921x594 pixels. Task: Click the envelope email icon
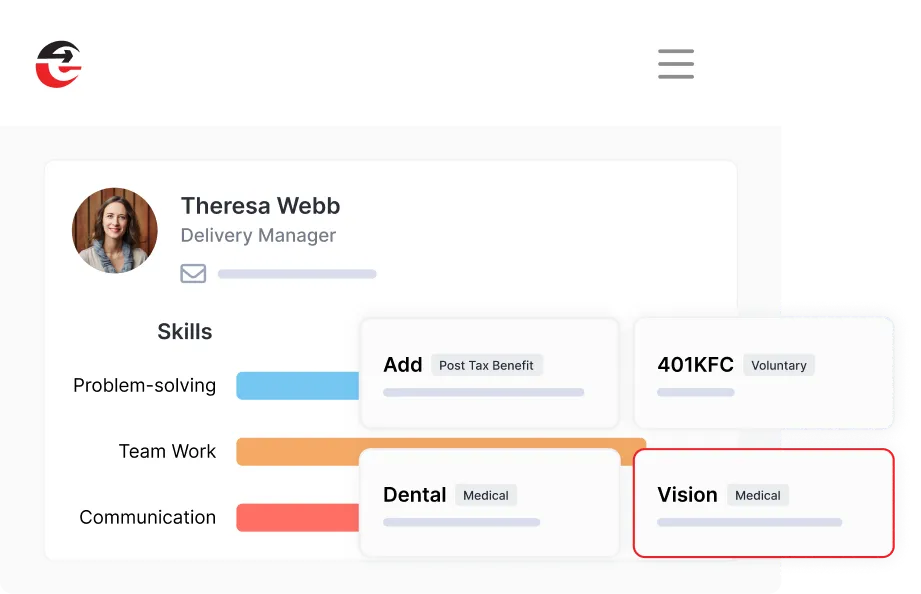193,273
